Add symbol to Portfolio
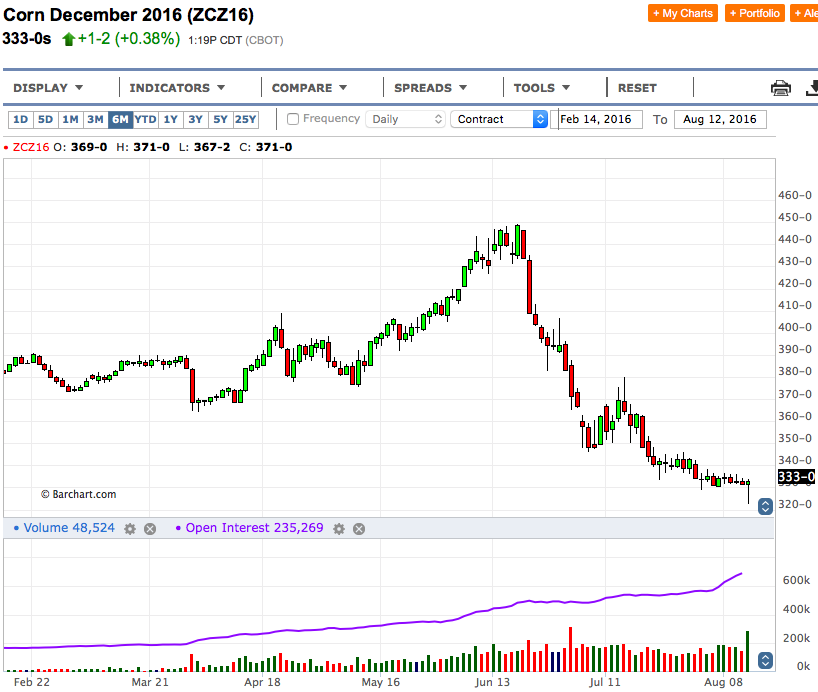818x692 pixels. click(755, 13)
